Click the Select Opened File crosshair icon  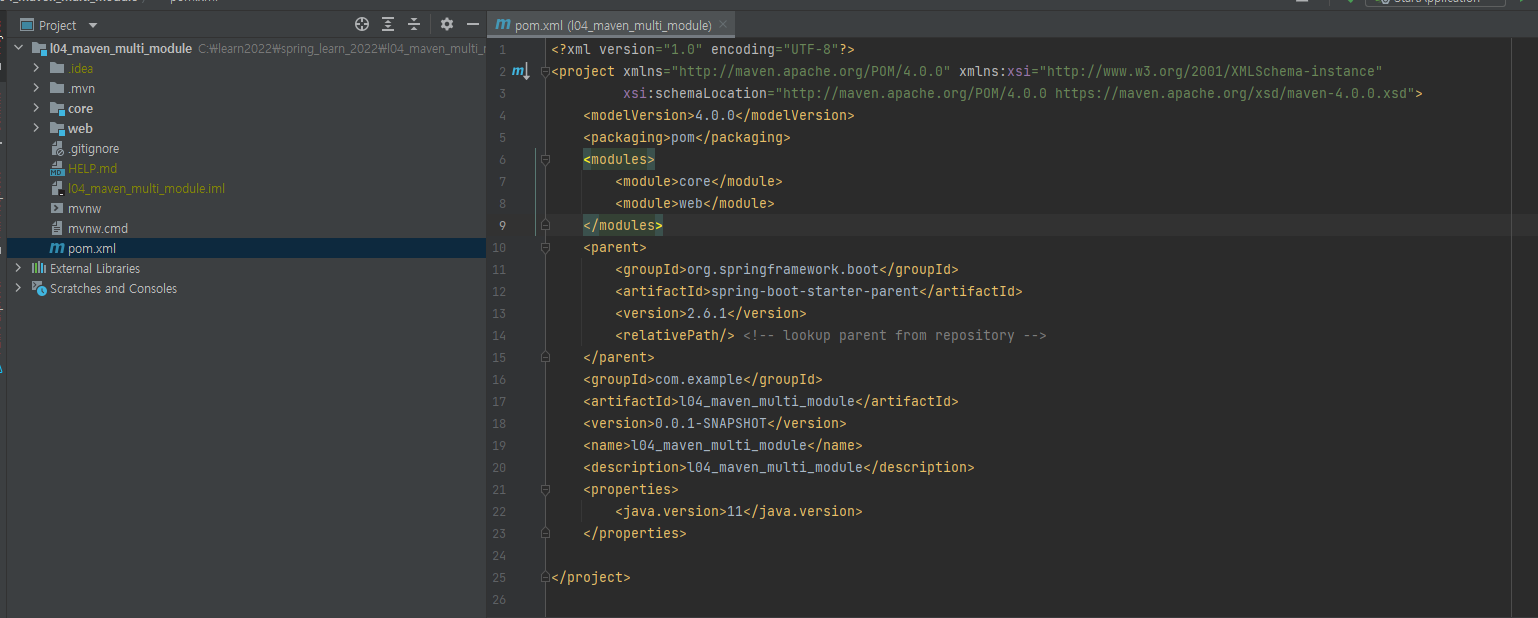(x=362, y=24)
